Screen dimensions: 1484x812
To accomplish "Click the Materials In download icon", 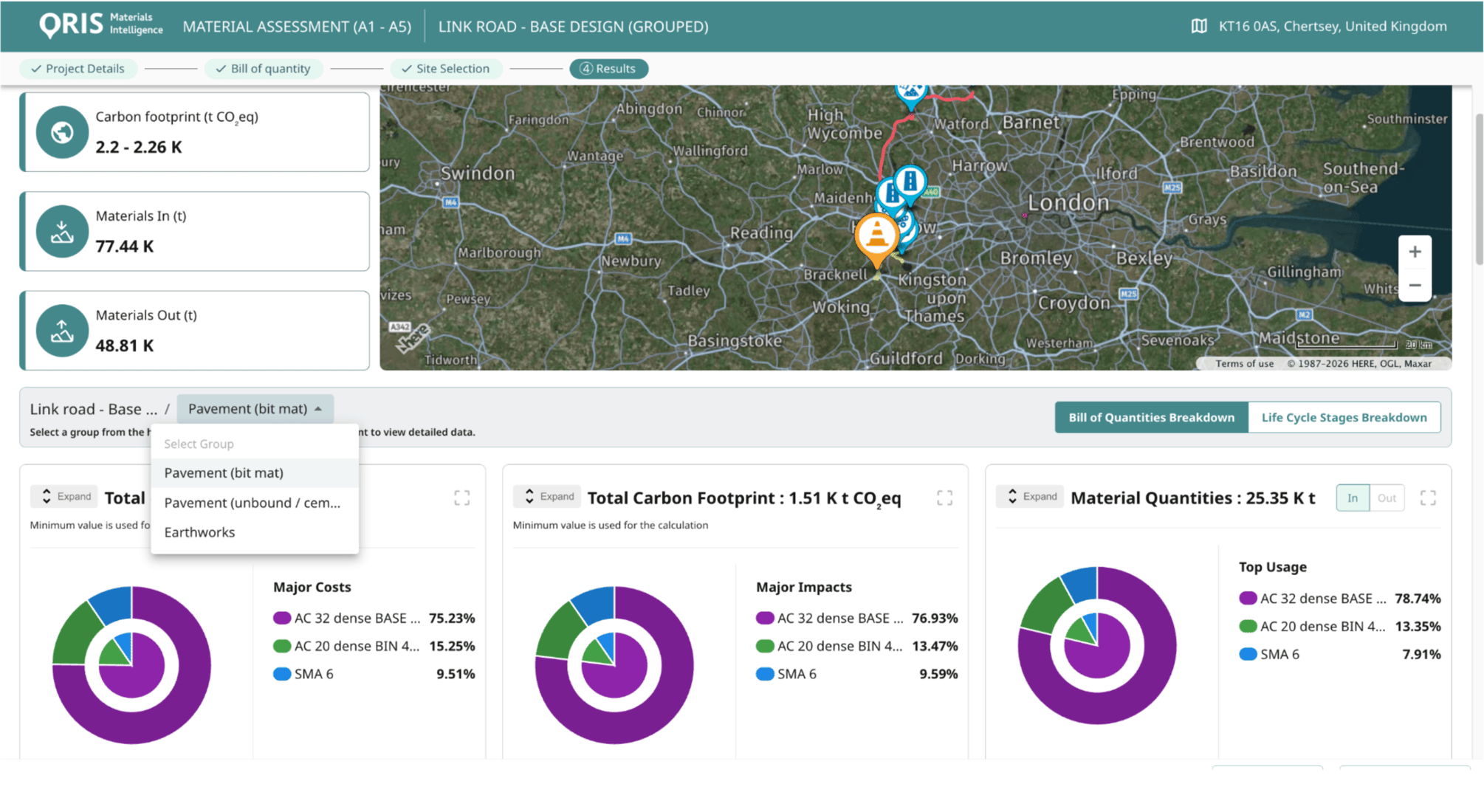I will 62,231.
